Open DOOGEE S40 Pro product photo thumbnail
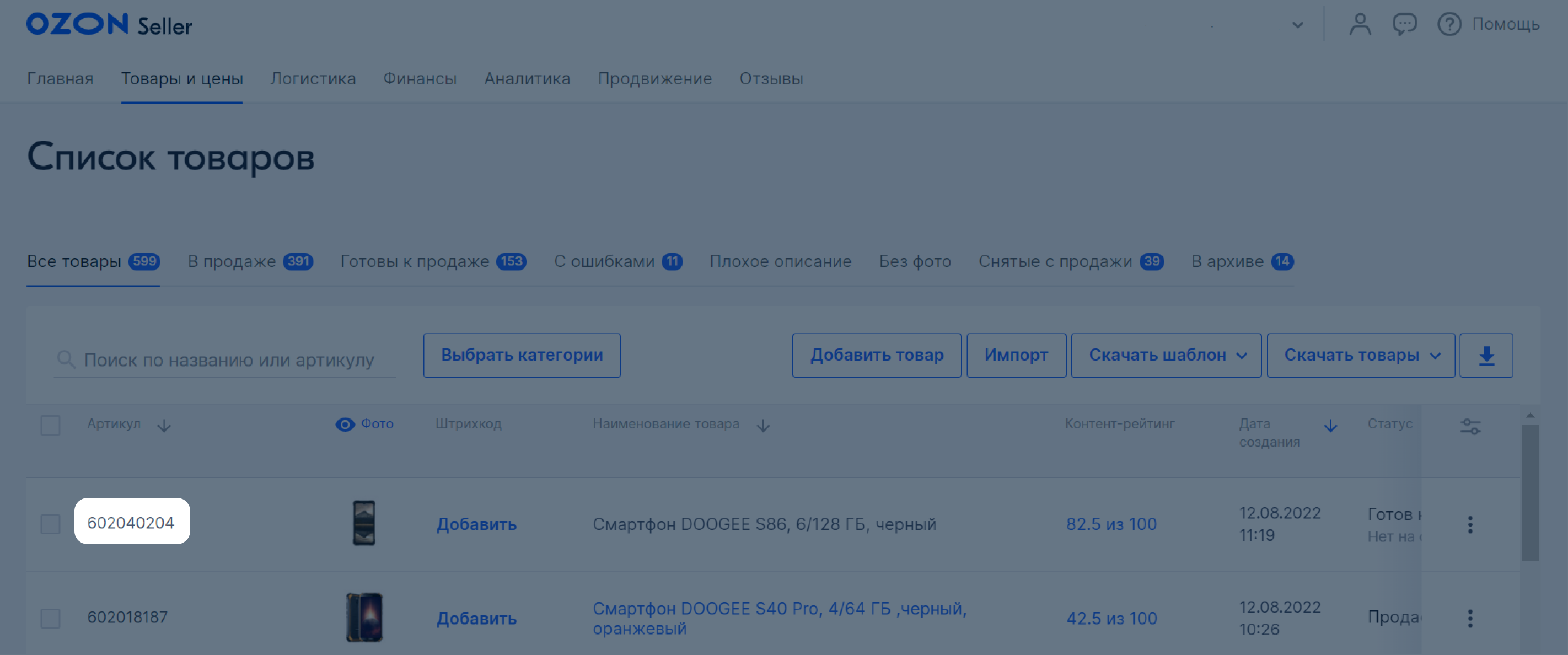The width and height of the screenshot is (1568, 655). 364,618
